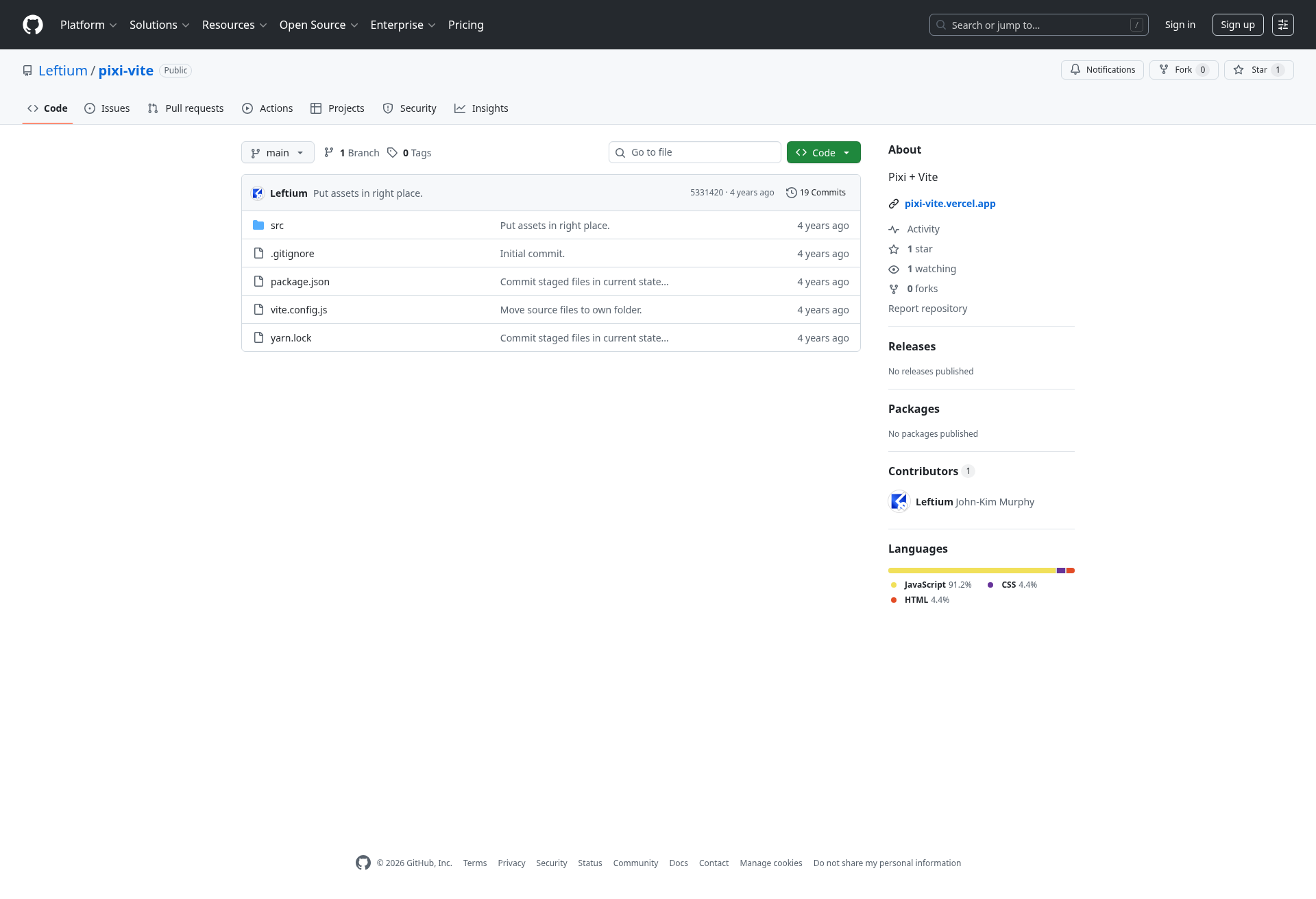The image size is (1316, 899).
Task: Open the pixi-vite.vercel.app link
Action: [x=950, y=204]
